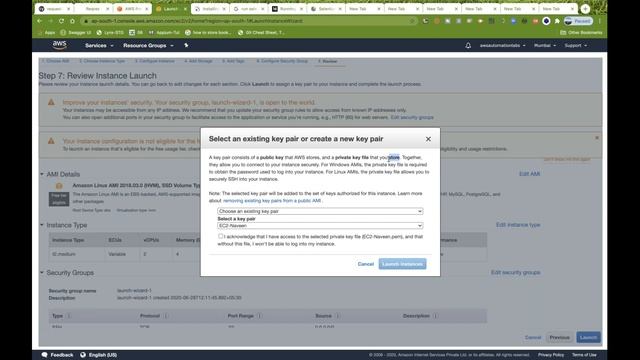Viewport: 640px width, 360px height.
Task: Click the info icon beside Port Range column
Action: tap(259, 316)
